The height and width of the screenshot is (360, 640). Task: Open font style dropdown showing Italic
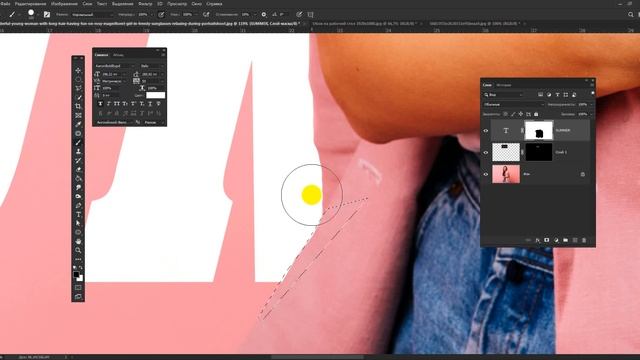pos(152,66)
